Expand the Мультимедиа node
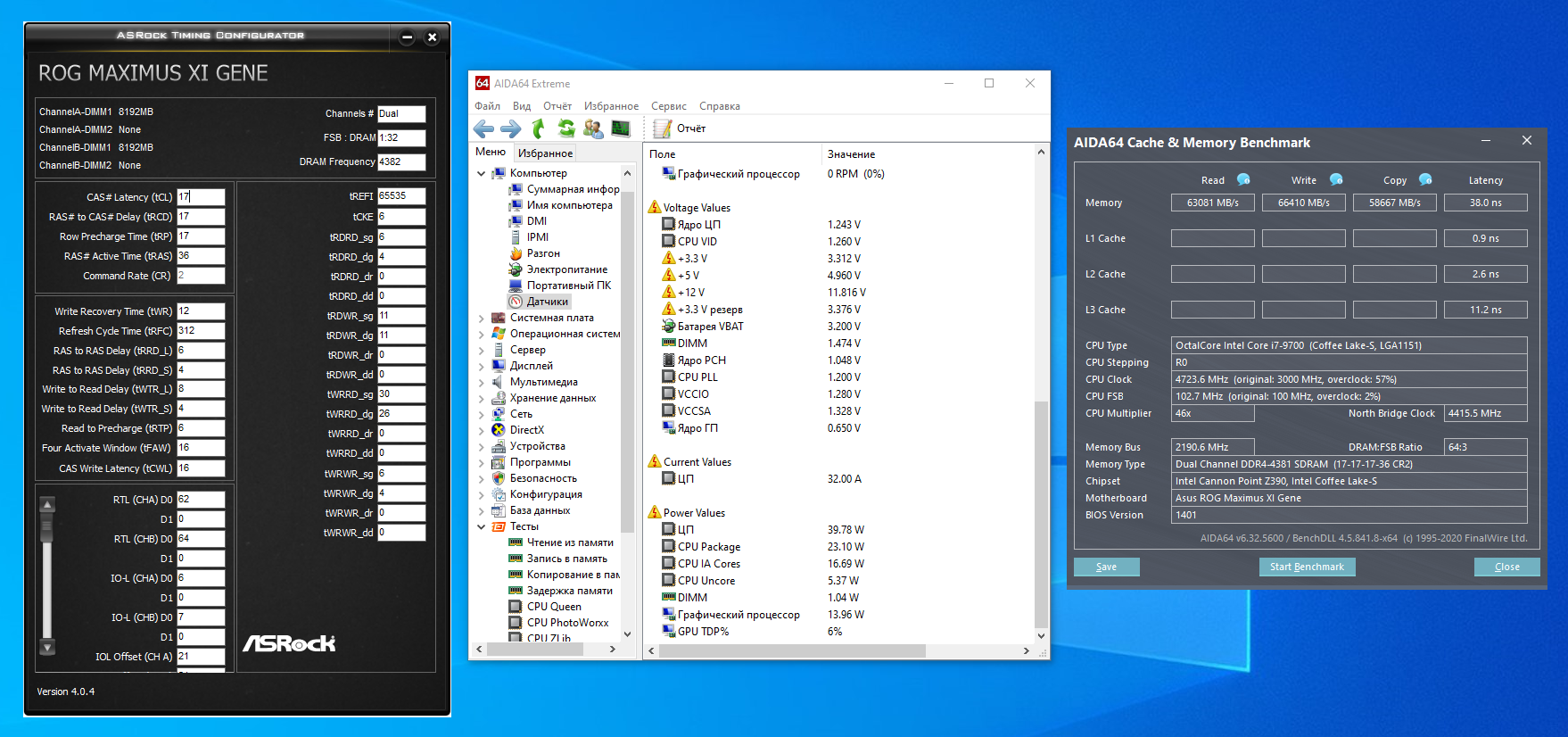1568x737 pixels. click(x=482, y=382)
